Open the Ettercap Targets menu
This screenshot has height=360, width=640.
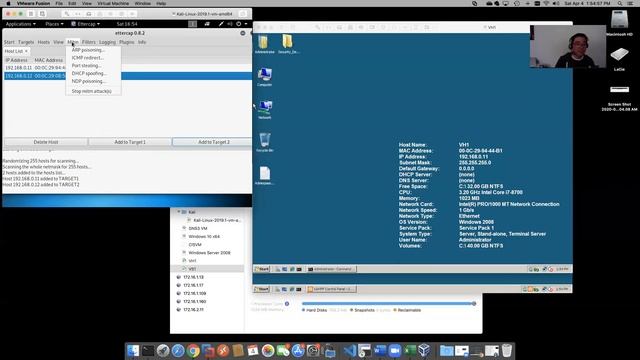26,42
